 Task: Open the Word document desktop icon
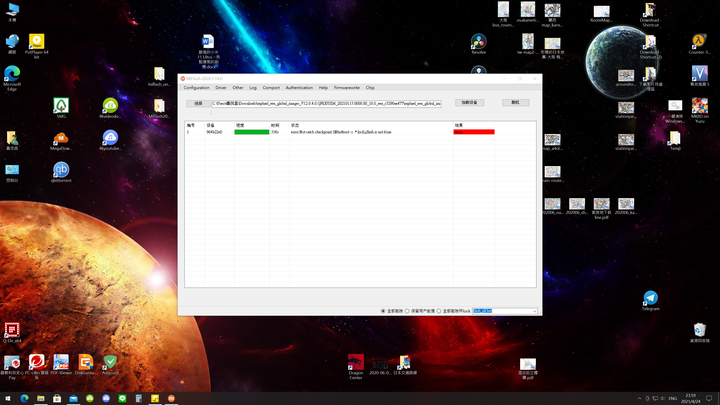[x=208, y=51]
